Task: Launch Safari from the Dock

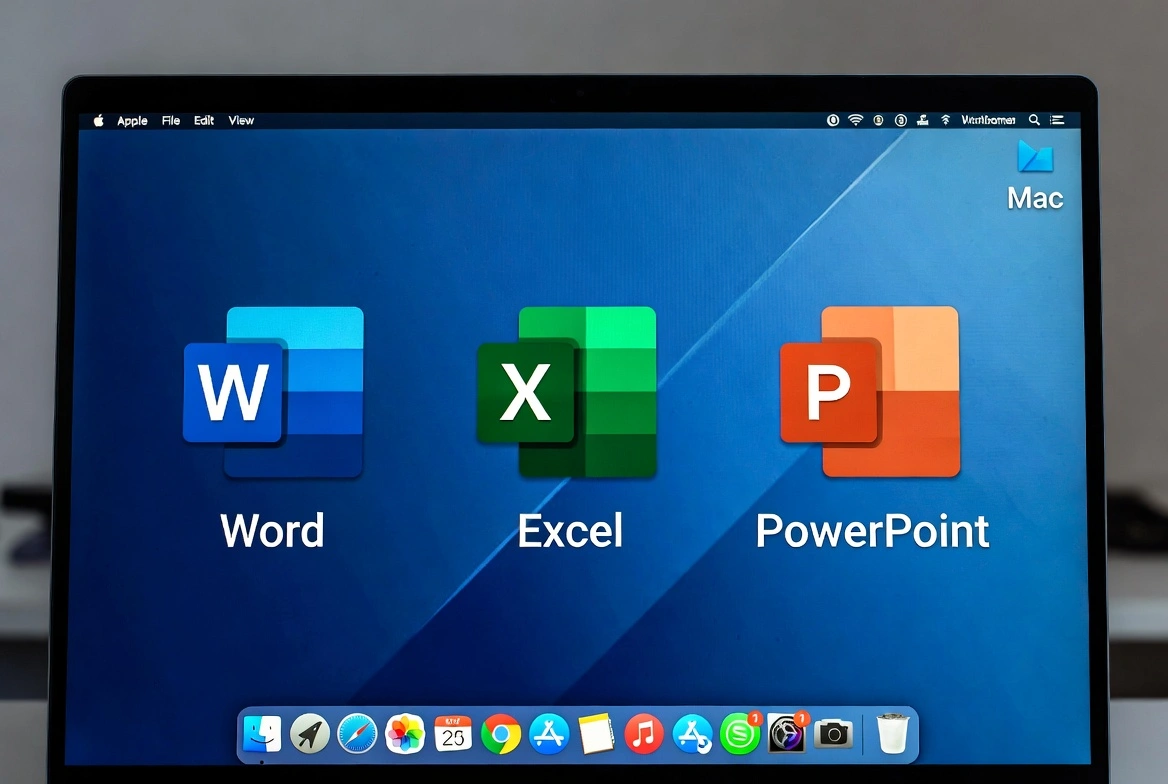Action: pos(357,733)
